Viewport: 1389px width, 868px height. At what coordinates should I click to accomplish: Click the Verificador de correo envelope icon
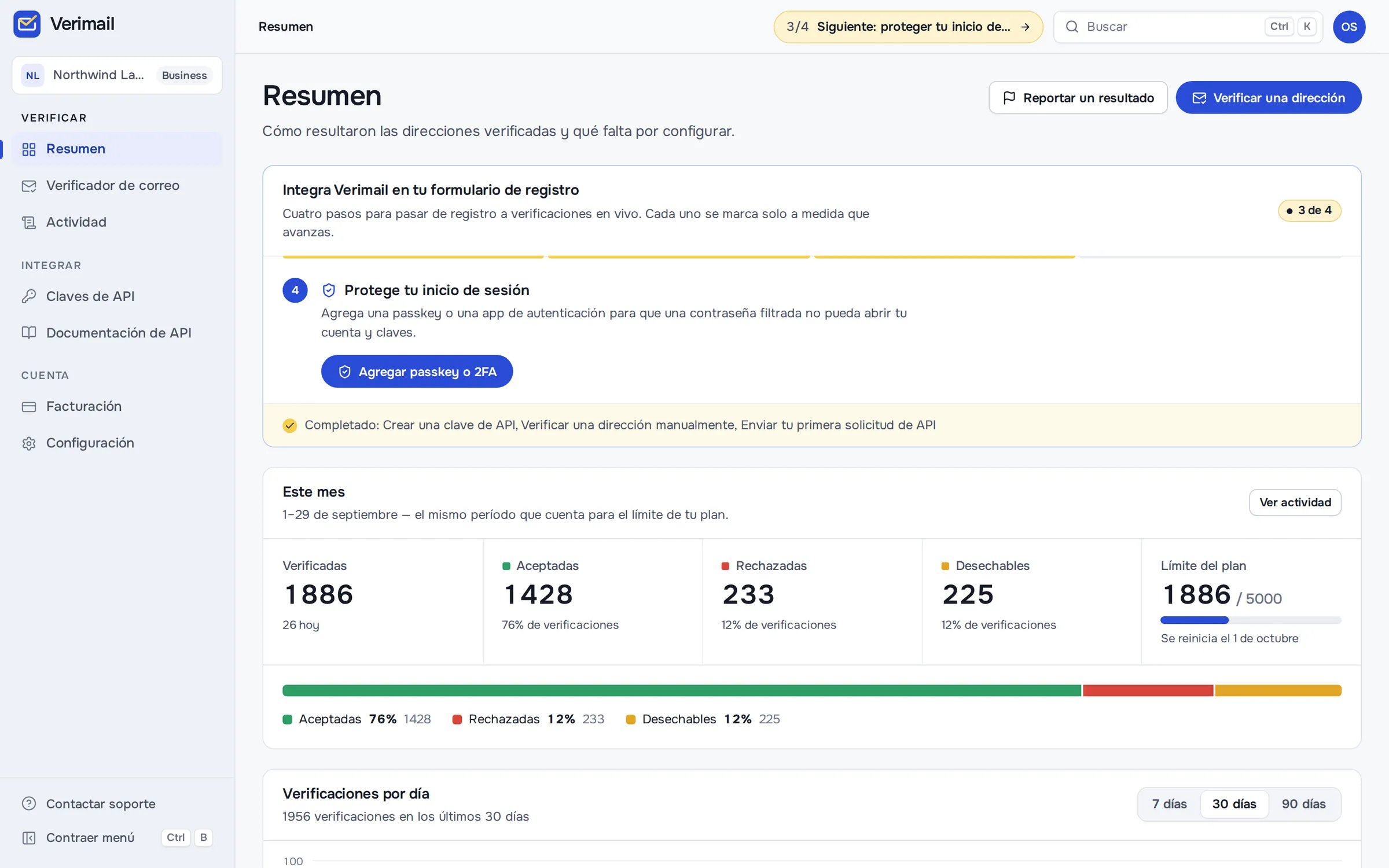(x=29, y=186)
